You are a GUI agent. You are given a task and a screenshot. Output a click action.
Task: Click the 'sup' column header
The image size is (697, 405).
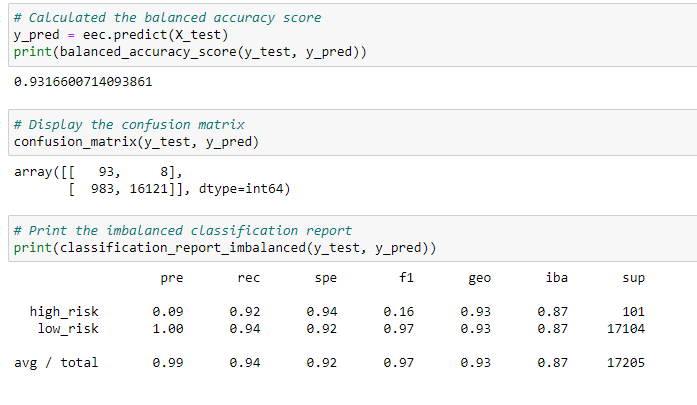tap(633, 278)
